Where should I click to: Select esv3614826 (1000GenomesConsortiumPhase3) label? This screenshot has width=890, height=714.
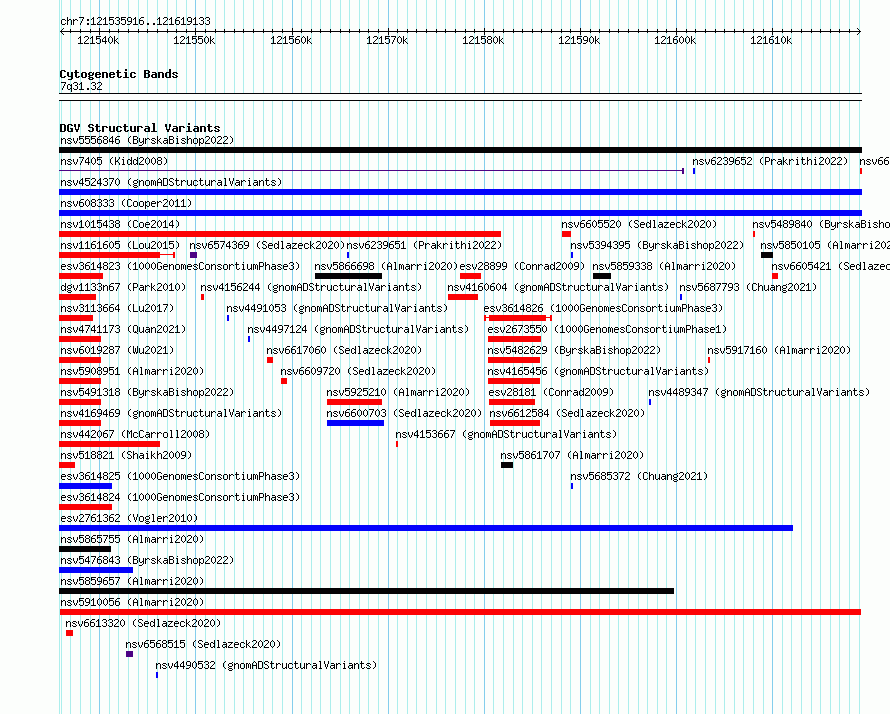(x=603, y=308)
